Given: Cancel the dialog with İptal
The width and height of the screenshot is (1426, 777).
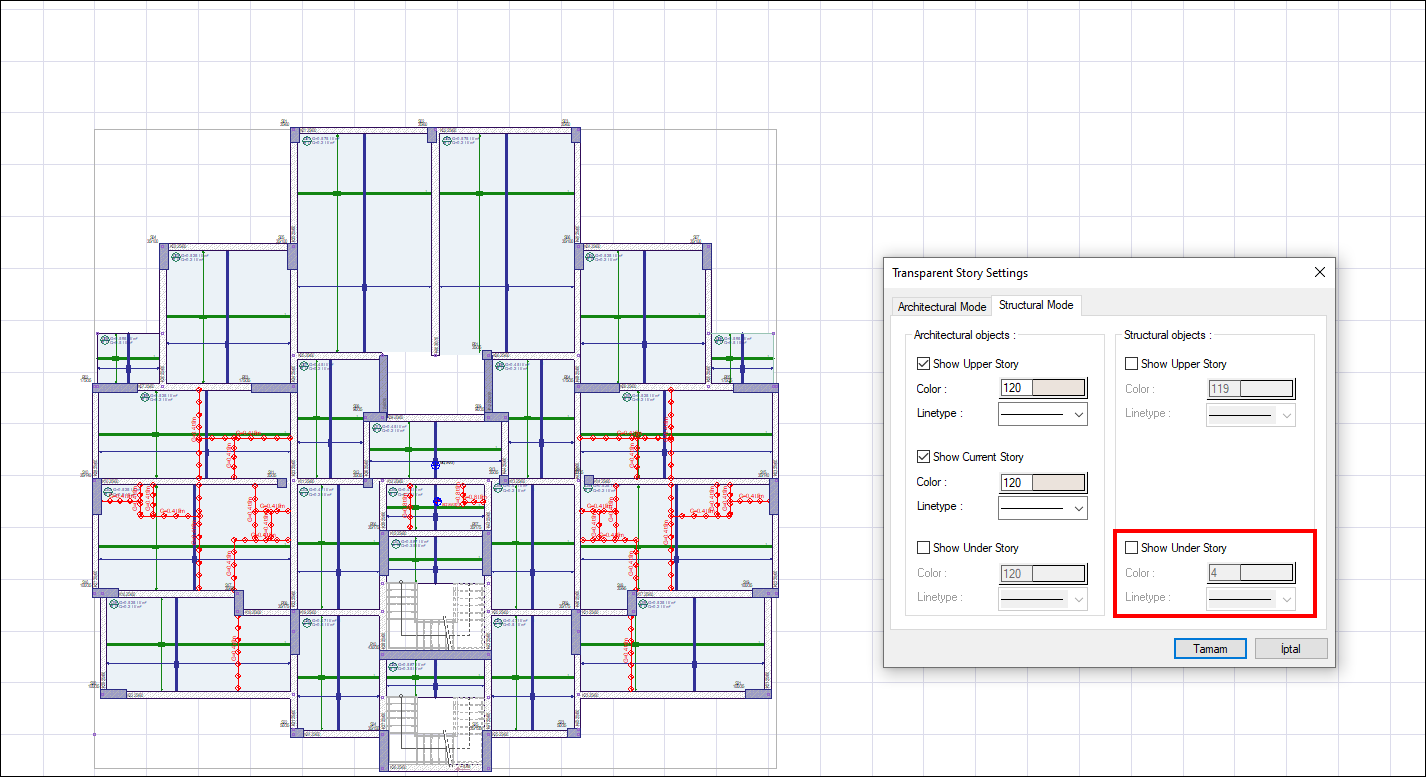Looking at the screenshot, I should coord(1291,649).
